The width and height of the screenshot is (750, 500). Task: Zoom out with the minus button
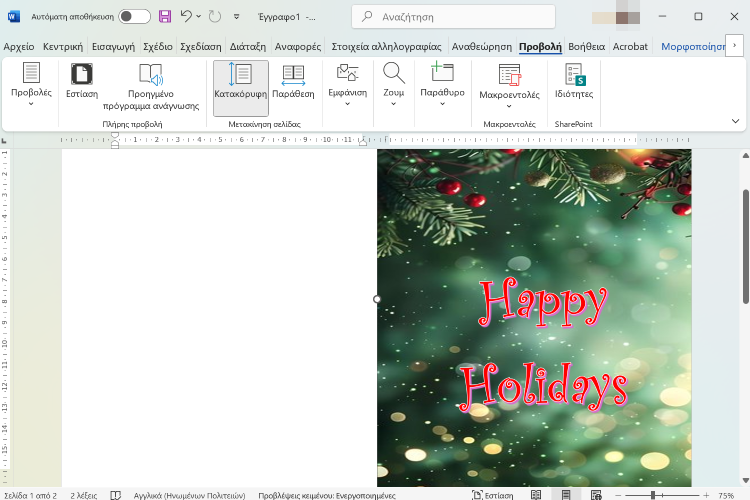coord(618,495)
